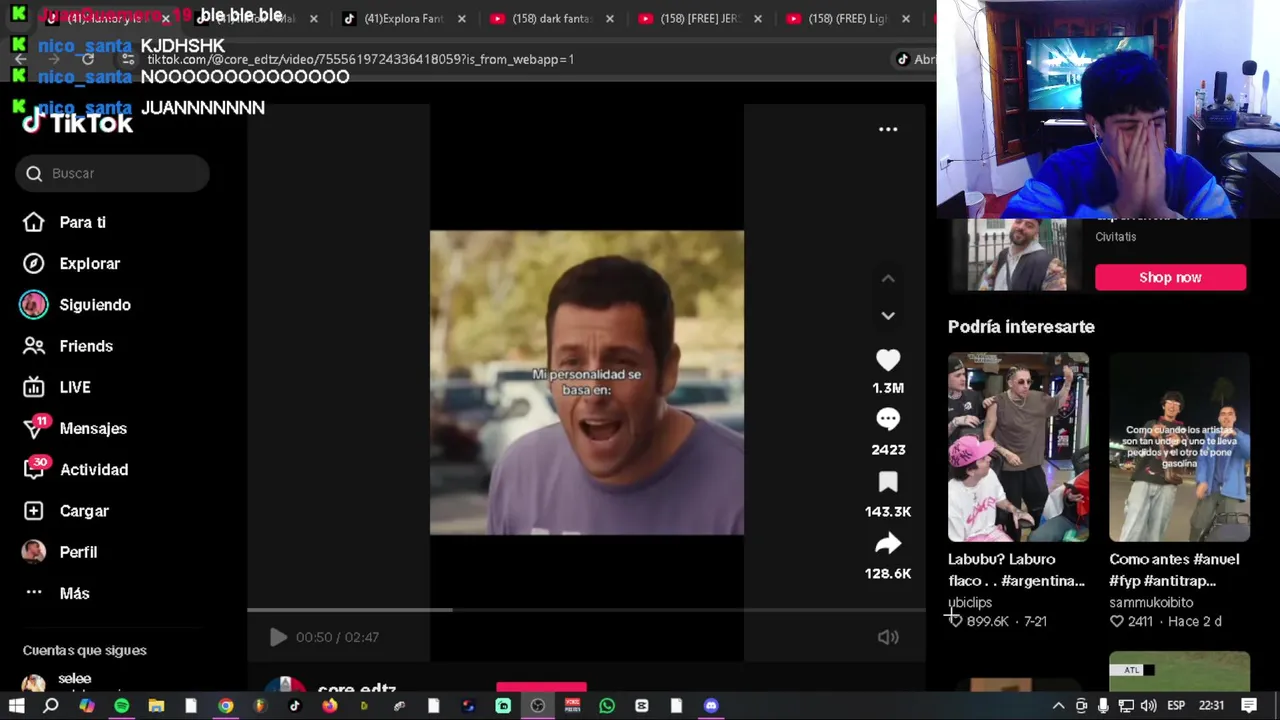Open the system volume control
The width and height of the screenshot is (1280, 720).
(x=1148, y=706)
